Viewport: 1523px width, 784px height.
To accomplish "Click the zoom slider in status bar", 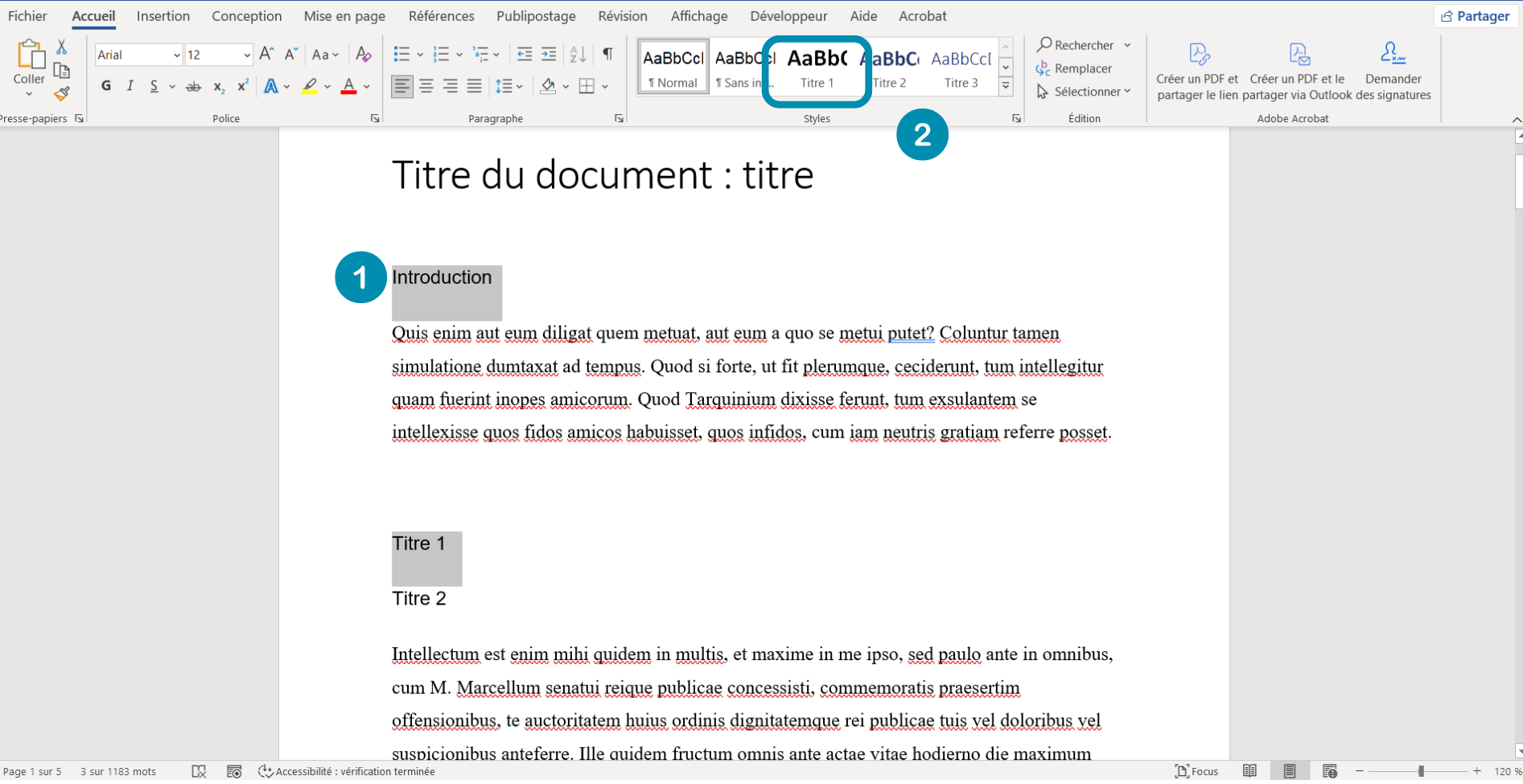I will tap(1421, 771).
